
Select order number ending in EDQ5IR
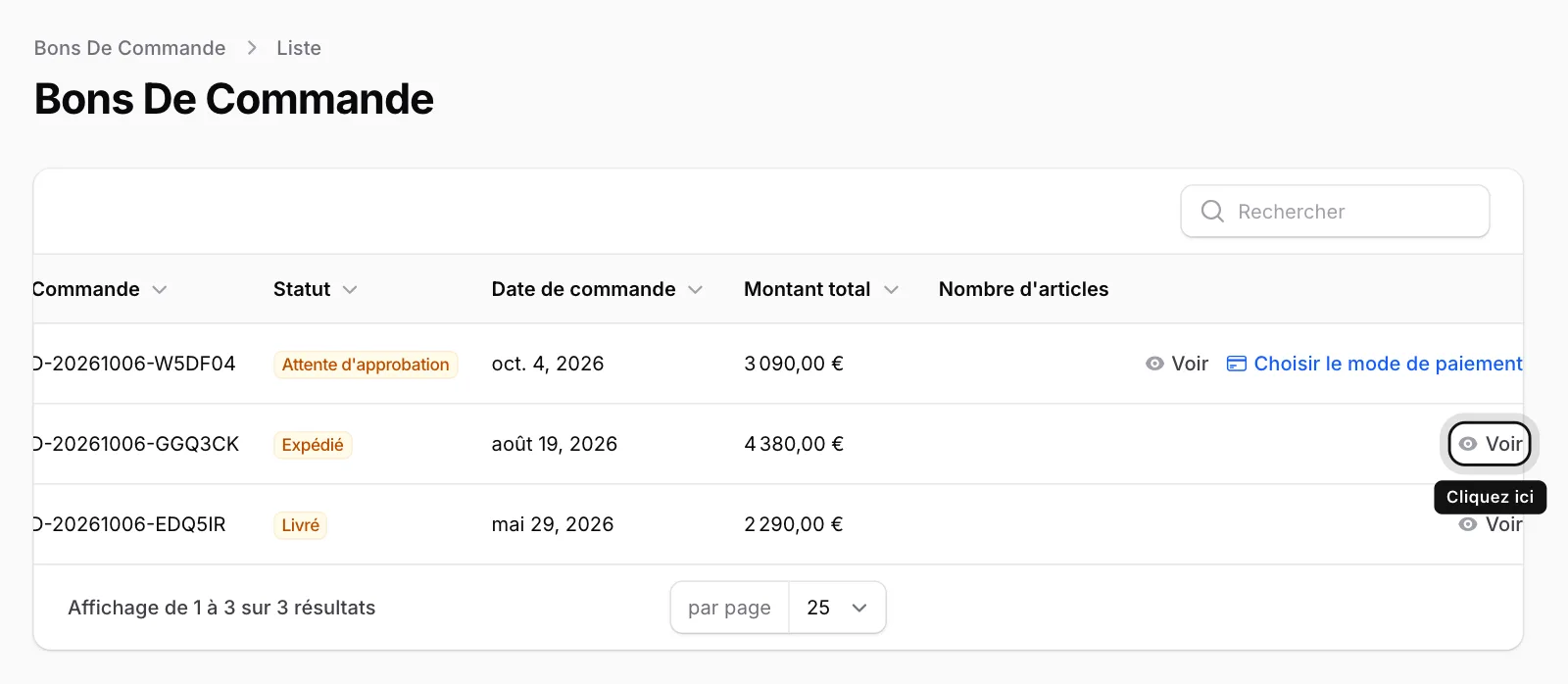pyautogui.click(x=129, y=524)
